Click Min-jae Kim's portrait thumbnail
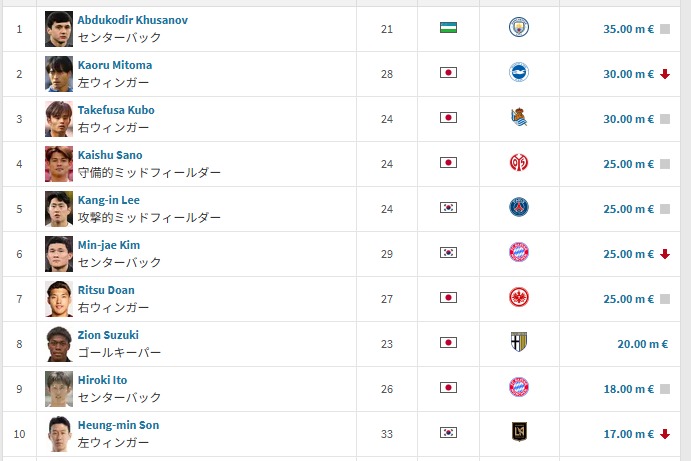This screenshot has width=691, height=461. coord(59,254)
